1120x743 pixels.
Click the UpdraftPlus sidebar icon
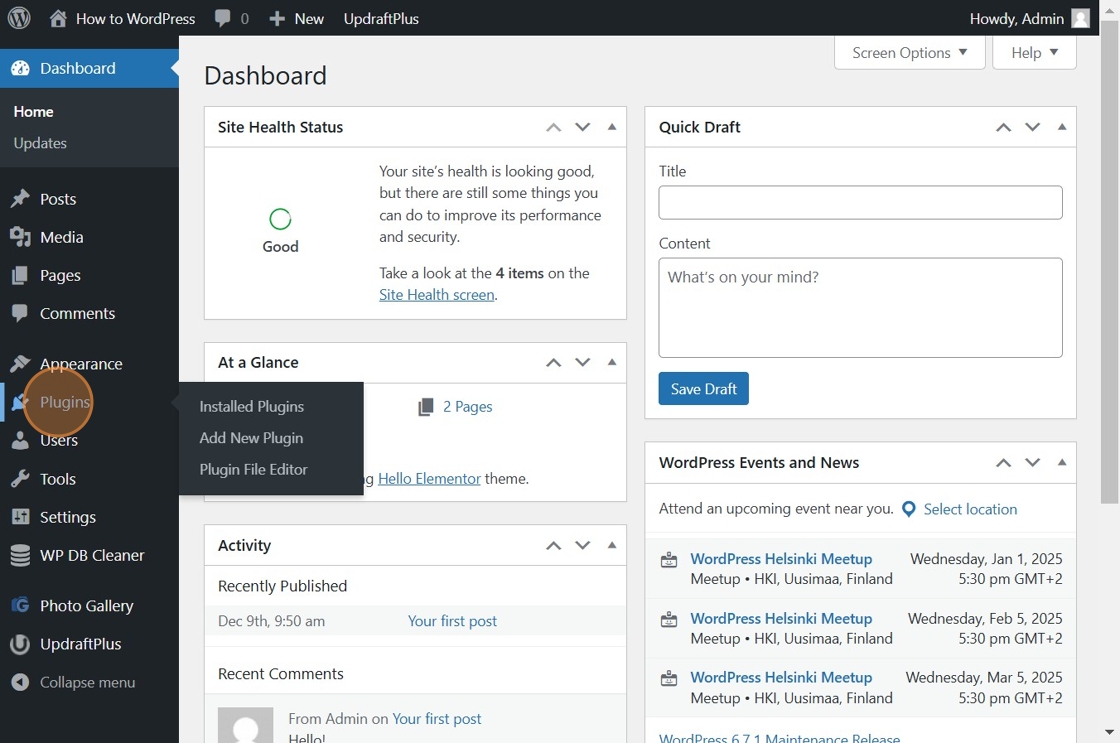tap(20, 644)
